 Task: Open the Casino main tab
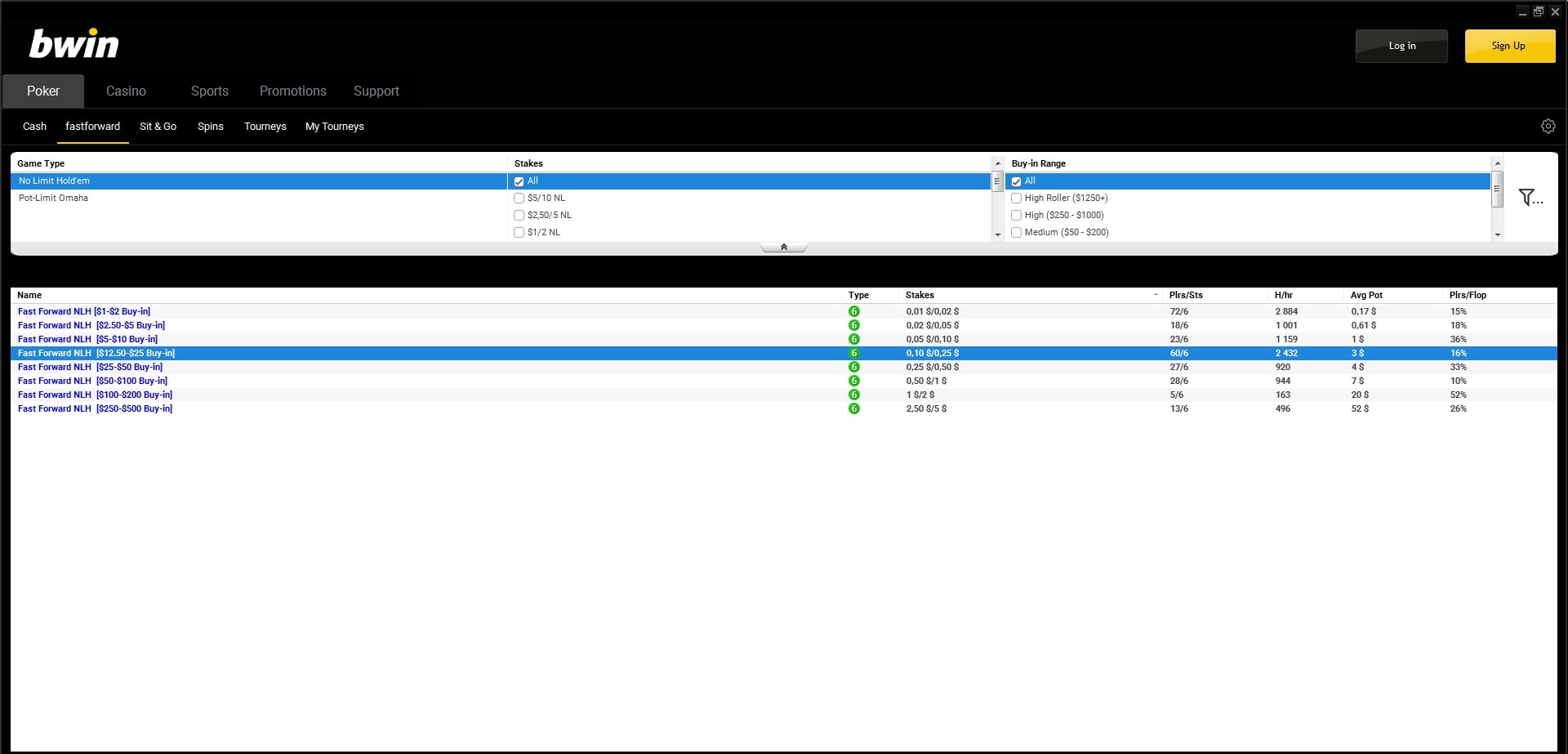coord(126,91)
